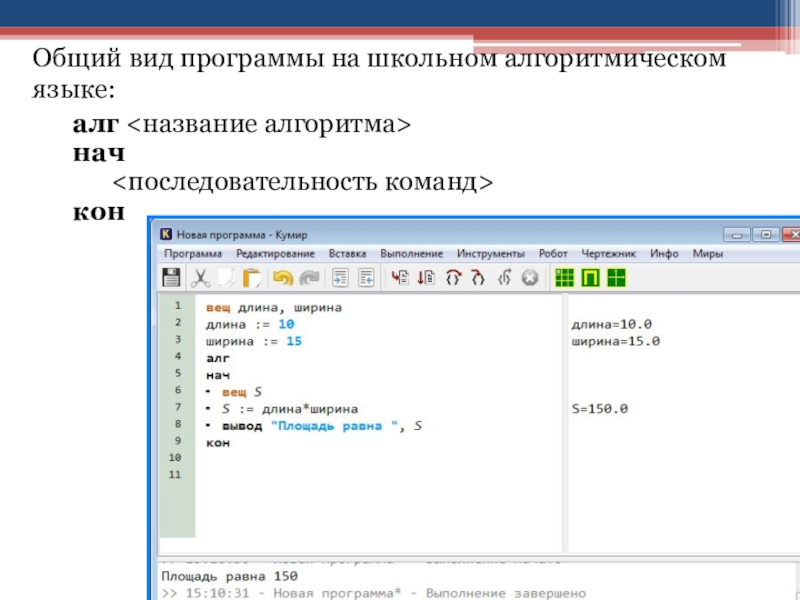Click the step-over braces icon
800x600 pixels.
click(453, 278)
